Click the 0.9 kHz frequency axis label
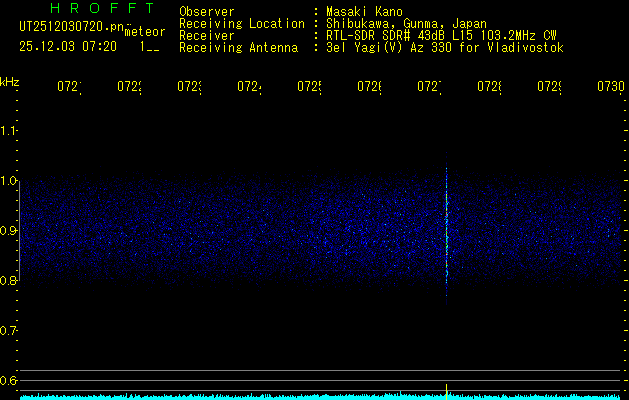629x400 pixels. point(9,231)
